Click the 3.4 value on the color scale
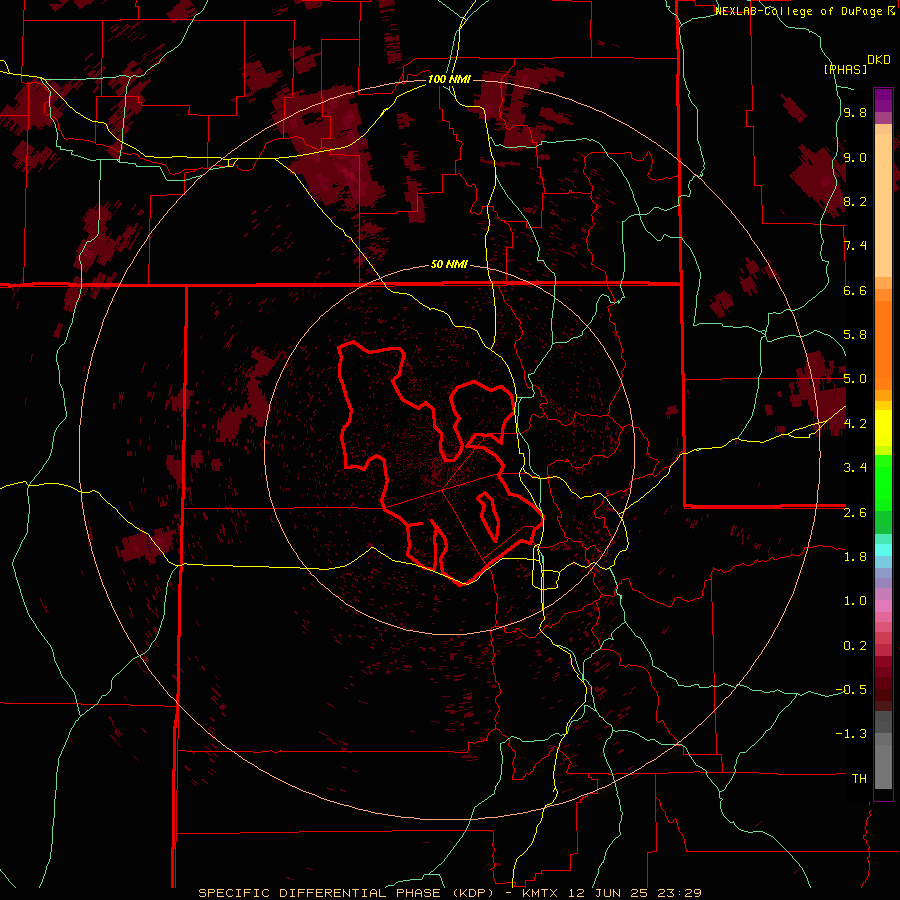Screen dimensions: 900x900 pos(855,468)
